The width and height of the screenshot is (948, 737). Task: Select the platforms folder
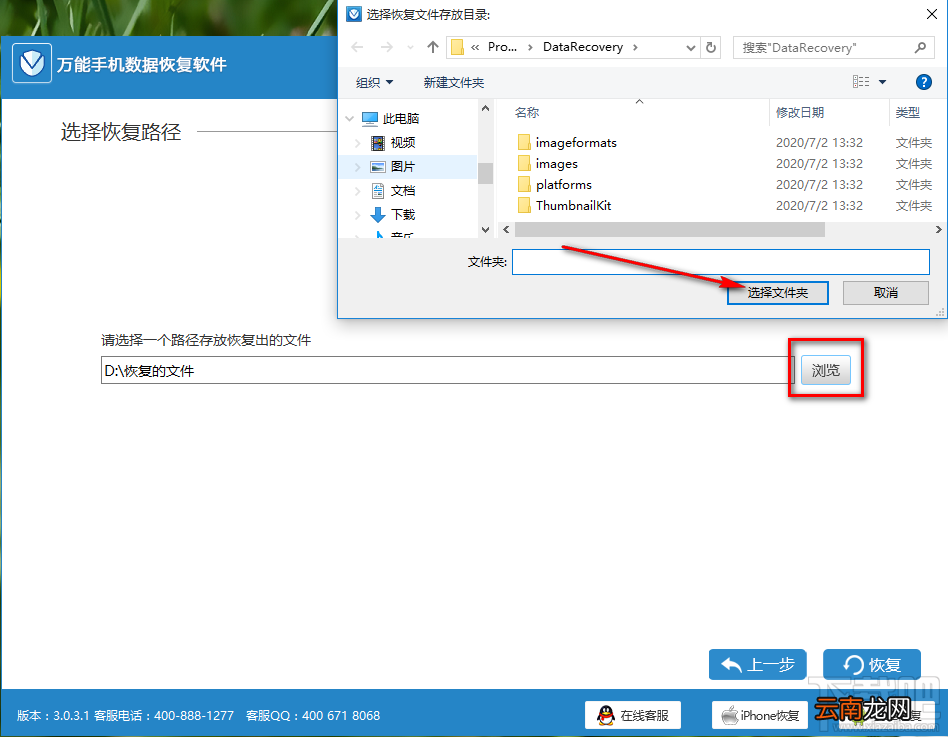coord(563,184)
